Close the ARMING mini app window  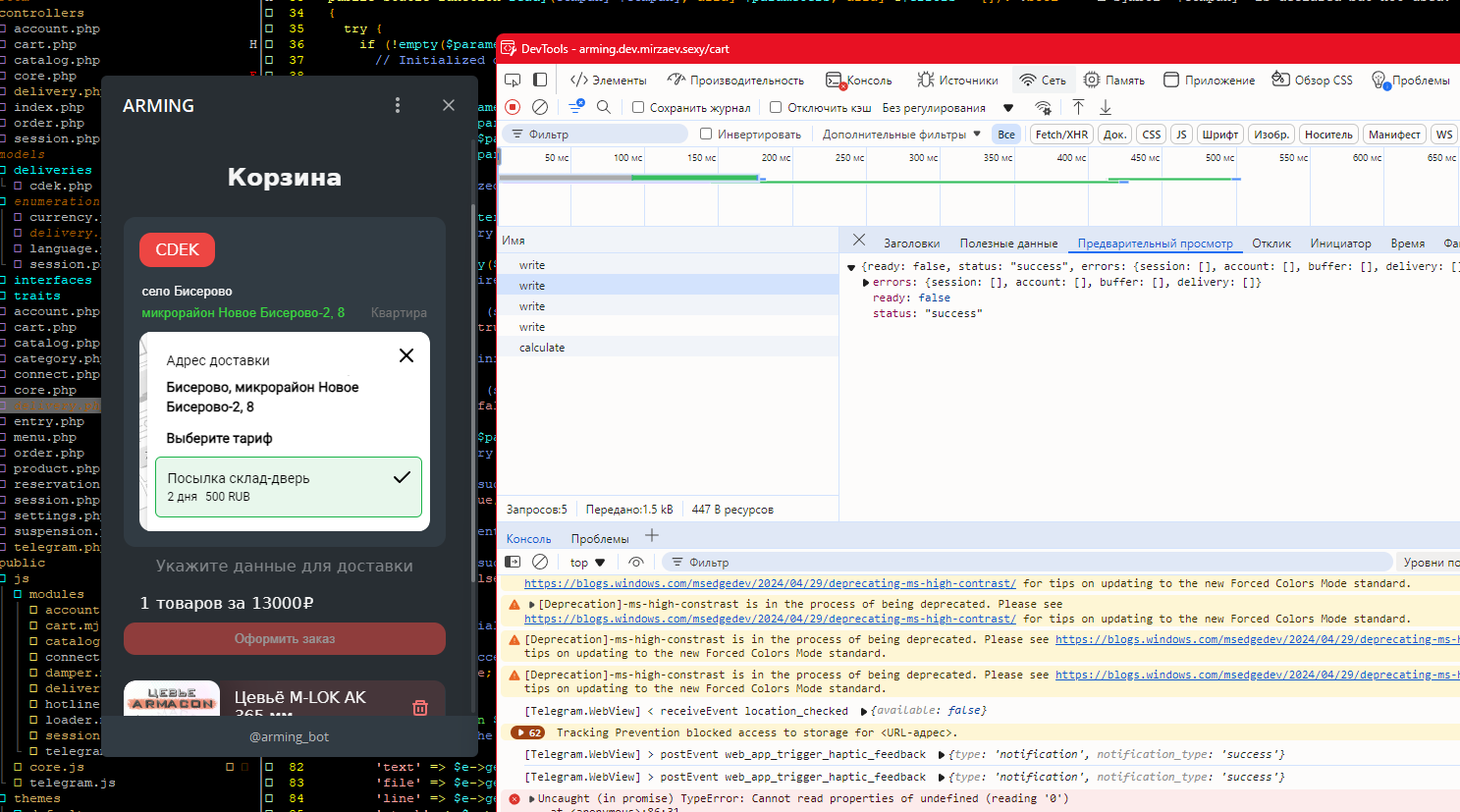click(x=449, y=105)
